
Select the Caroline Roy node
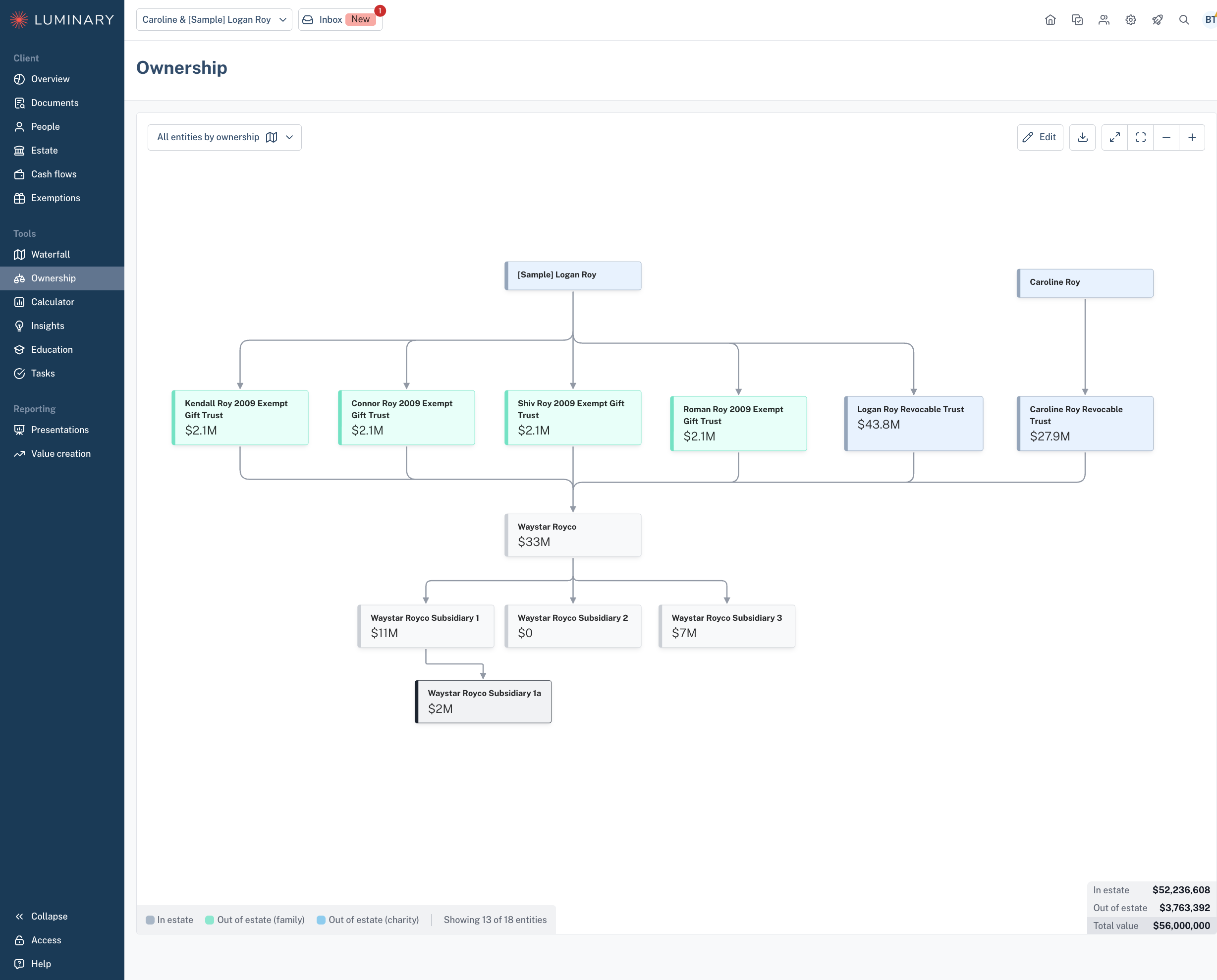[x=1085, y=283]
